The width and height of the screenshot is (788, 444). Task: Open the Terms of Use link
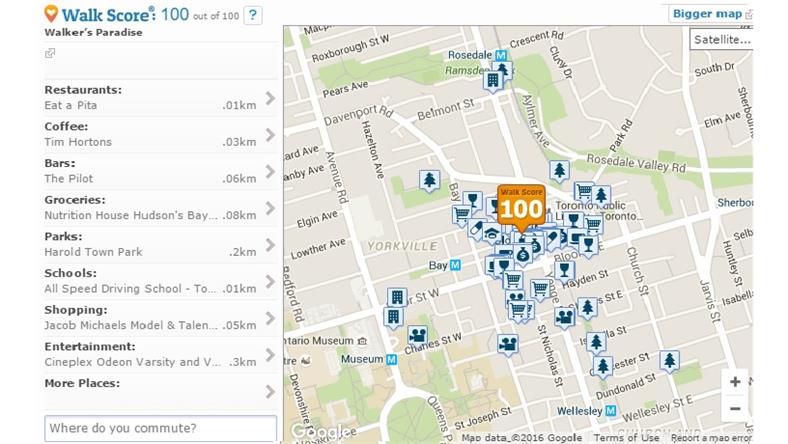click(x=629, y=438)
